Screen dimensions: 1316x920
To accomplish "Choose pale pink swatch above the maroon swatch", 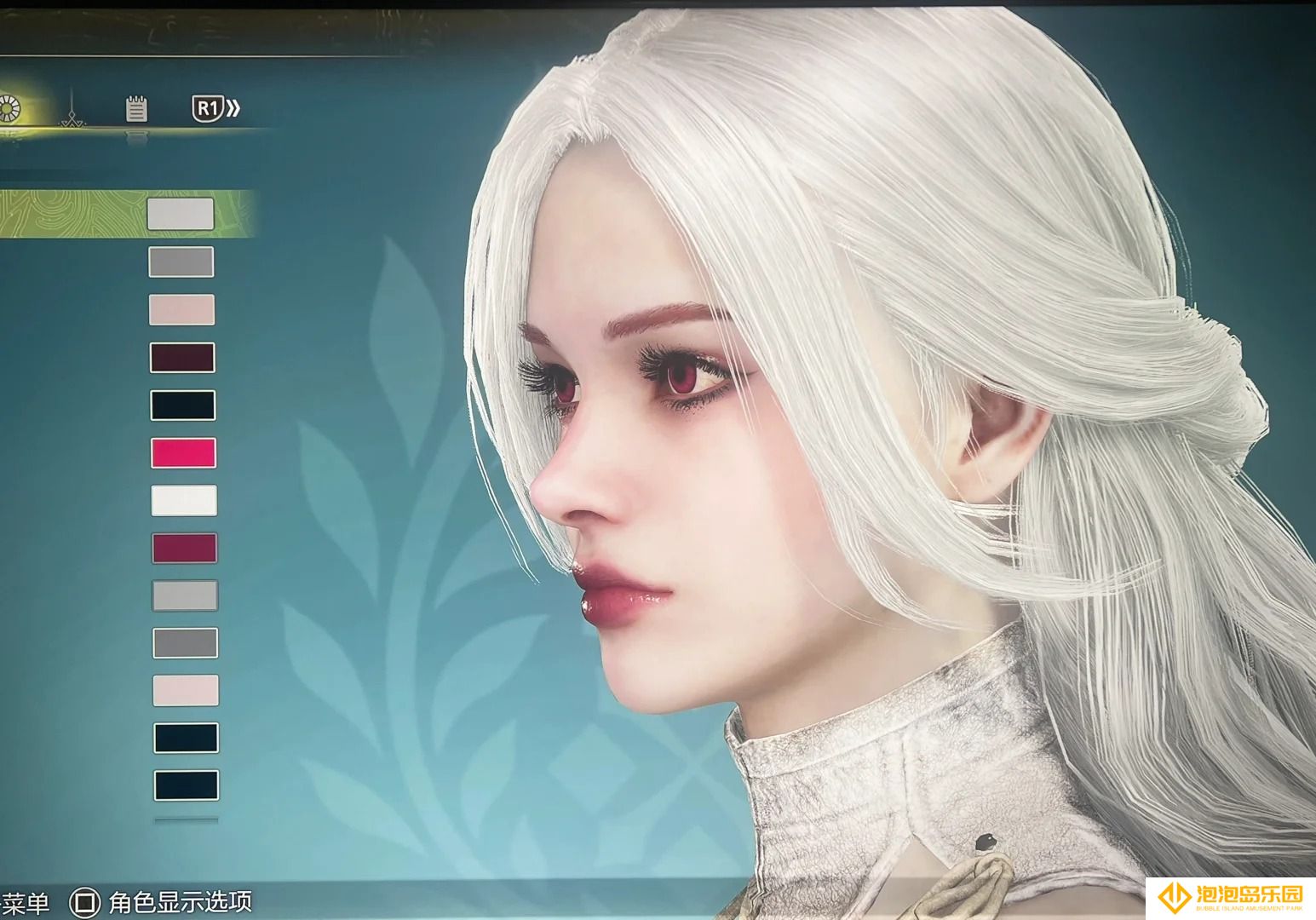I will (x=182, y=309).
